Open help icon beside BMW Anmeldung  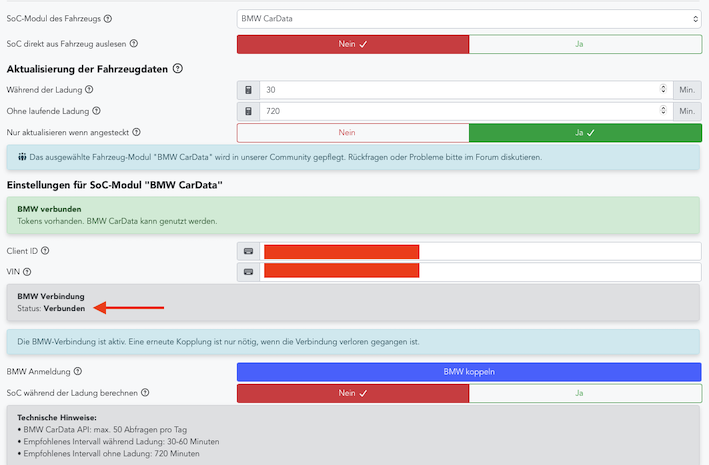[x=78, y=371]
